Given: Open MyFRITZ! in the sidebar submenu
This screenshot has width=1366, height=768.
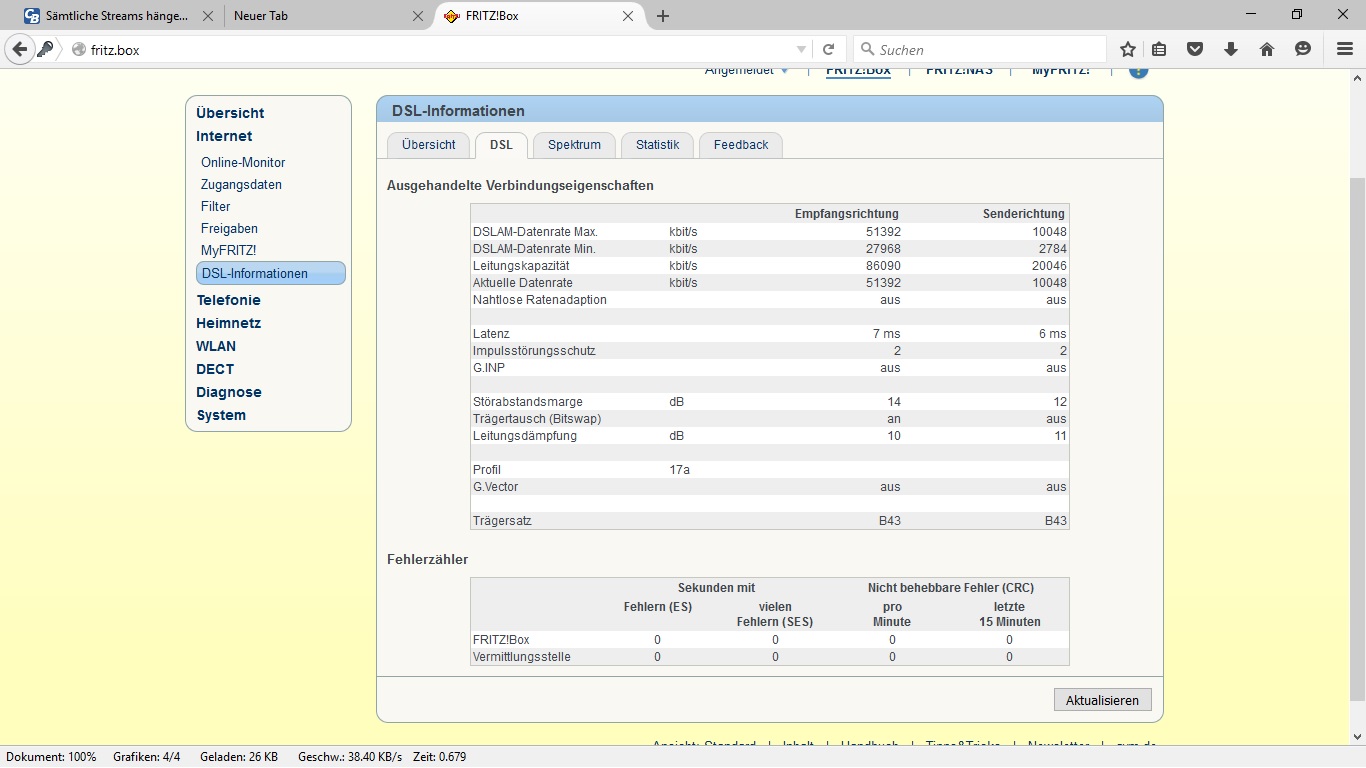Looking at the screenshot, I should (229, 250).
